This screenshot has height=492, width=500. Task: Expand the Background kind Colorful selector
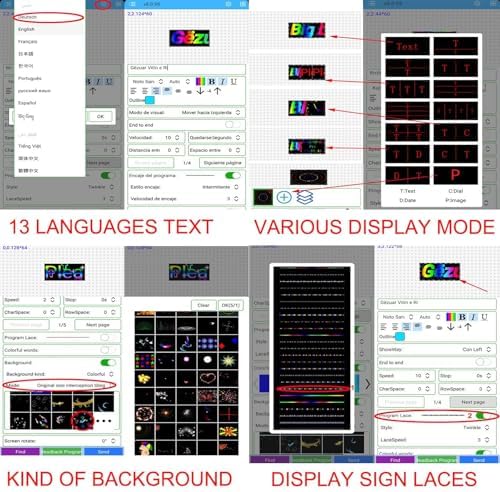point(100,374)
